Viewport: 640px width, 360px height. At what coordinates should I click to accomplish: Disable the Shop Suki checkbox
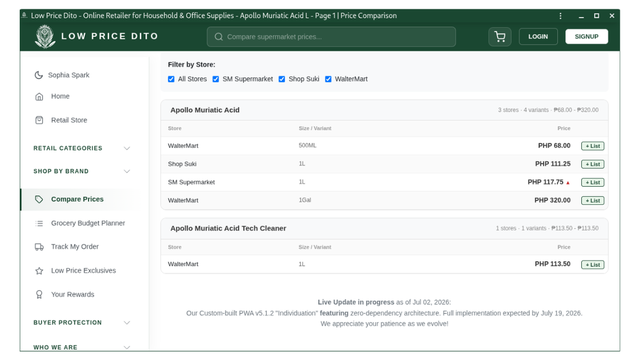pyautogui.click(x=282, y=79)
